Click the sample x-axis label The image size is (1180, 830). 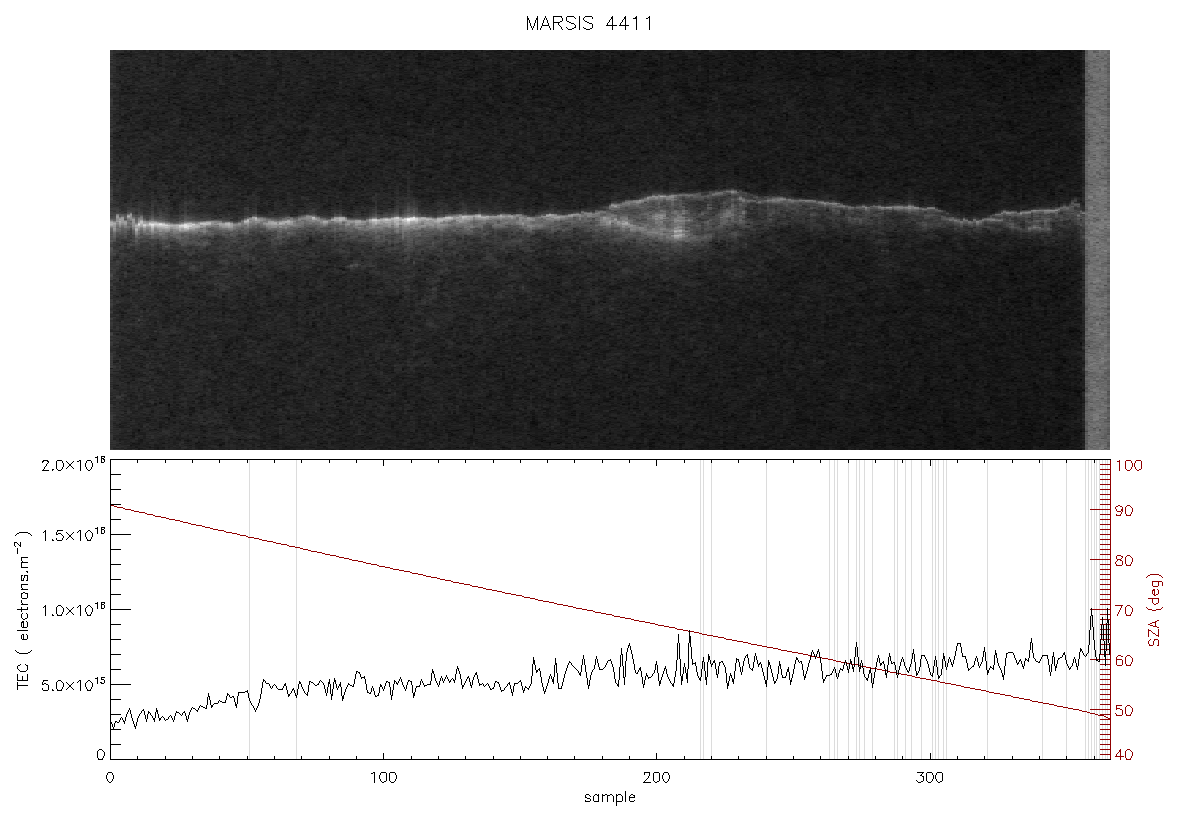(x=610, y=798)
